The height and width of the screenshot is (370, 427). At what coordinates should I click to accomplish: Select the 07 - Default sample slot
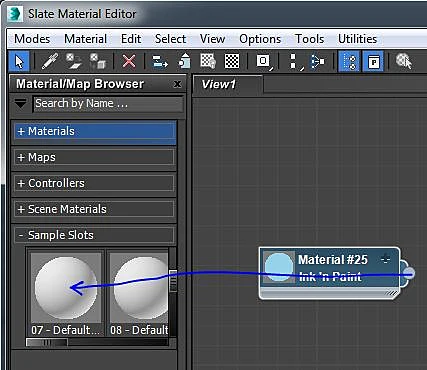click(66, 293)
